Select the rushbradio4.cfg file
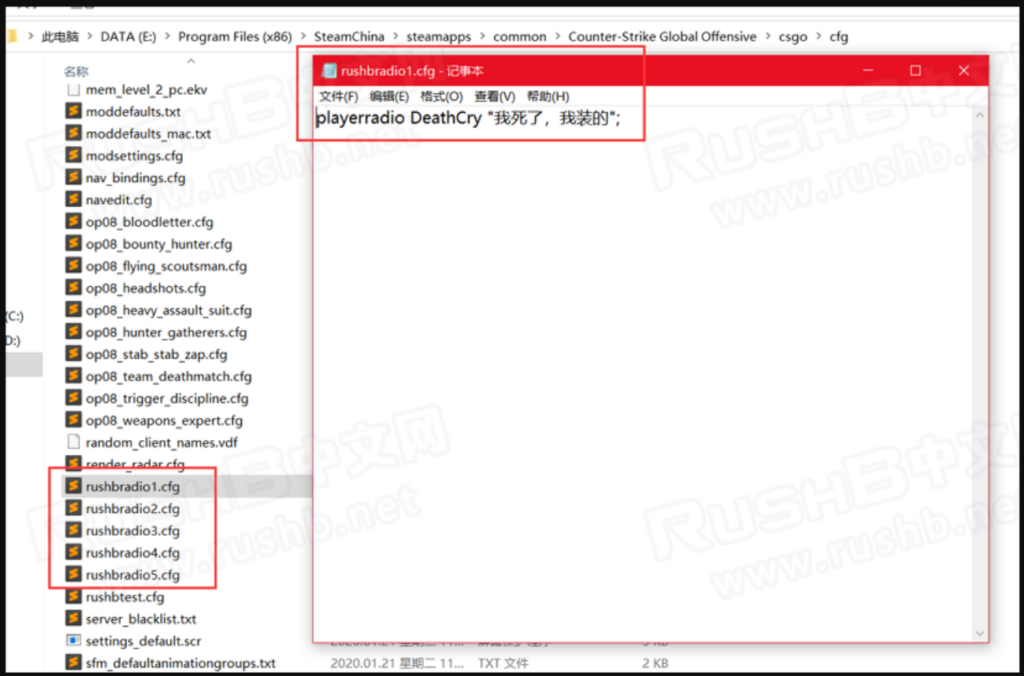The height and width of the screenshot is (676, 1024). (x=133, y=553)
